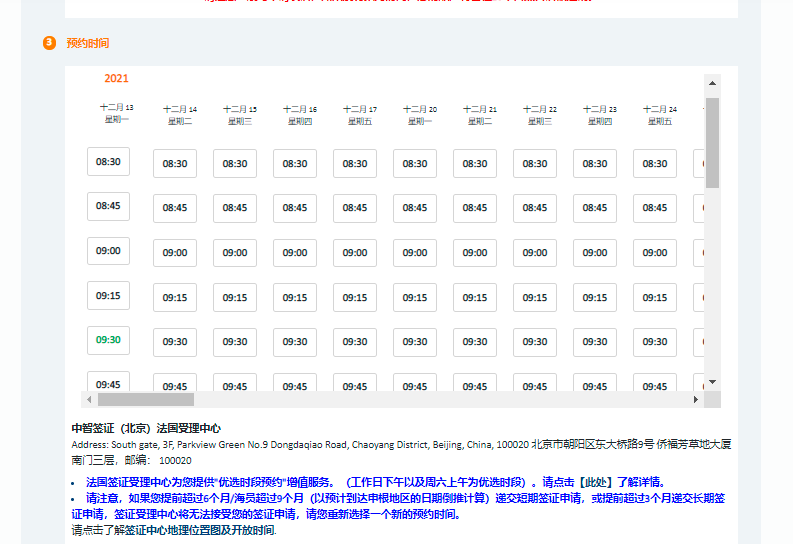Pick 09:15 on Thursday December 23
793x544 pixels.
(x=595, y=298)
